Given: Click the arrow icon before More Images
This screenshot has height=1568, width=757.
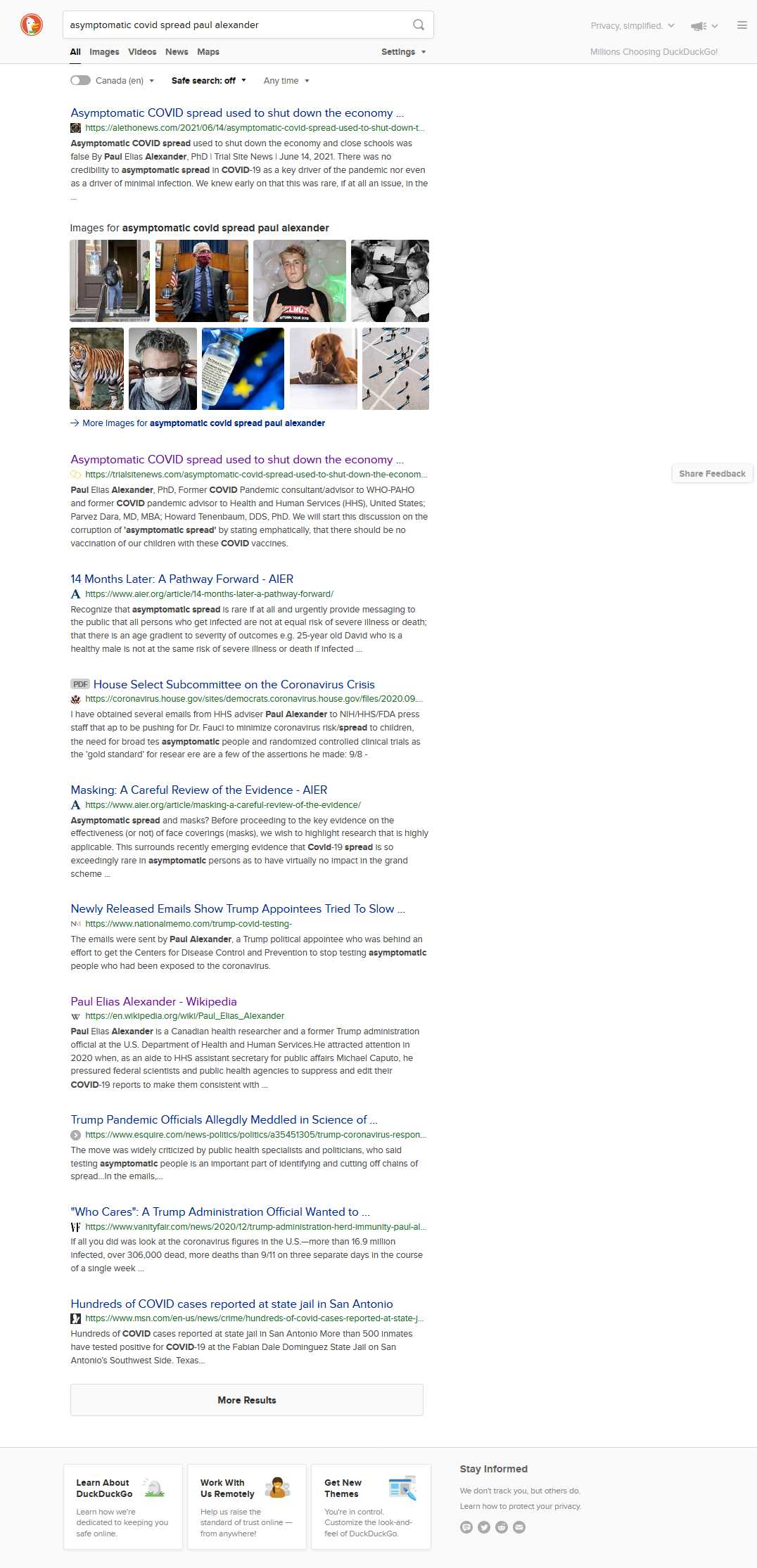Looking at the screenshot, I should [75, 423].
